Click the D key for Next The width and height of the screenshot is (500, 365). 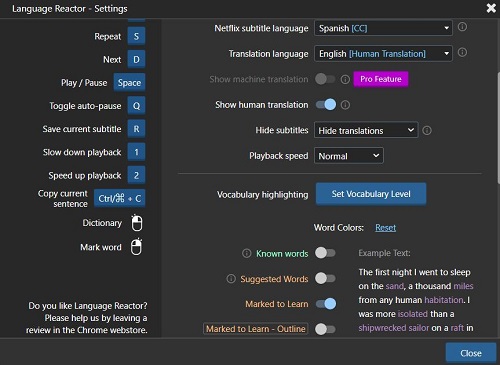(136, 59)
